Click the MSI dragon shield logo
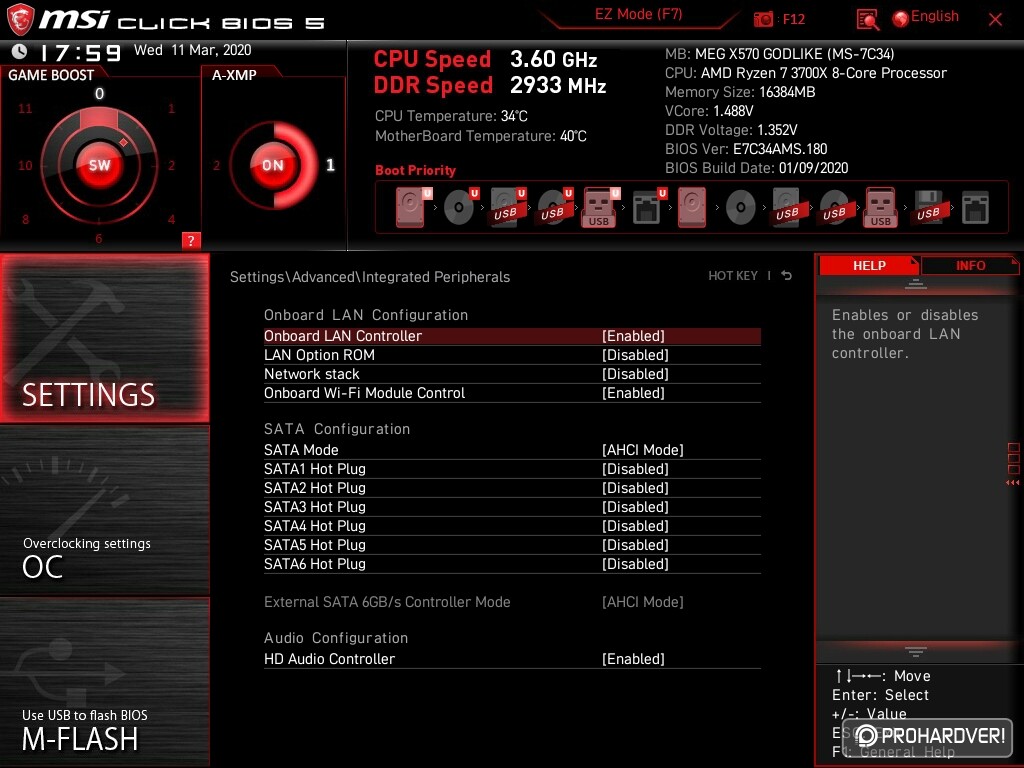1024x768 pixels. 20,20
